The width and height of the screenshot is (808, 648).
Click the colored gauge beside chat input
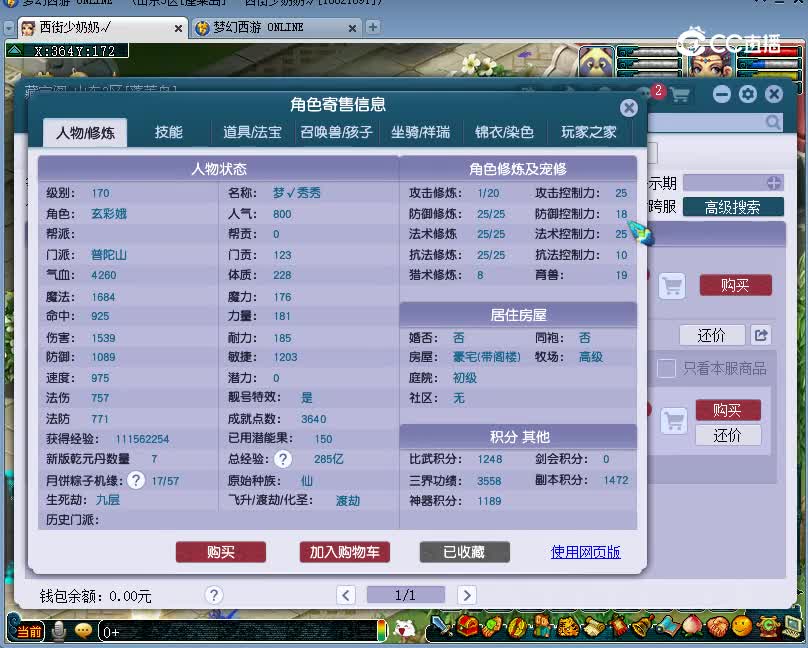point(382,630)
